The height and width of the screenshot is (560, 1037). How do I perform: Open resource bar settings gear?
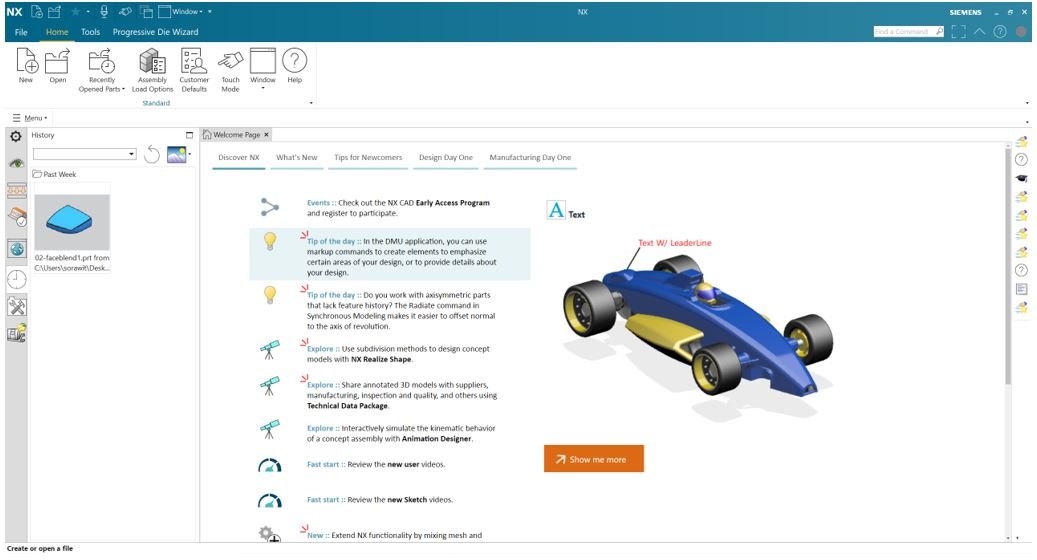(16, 136)
